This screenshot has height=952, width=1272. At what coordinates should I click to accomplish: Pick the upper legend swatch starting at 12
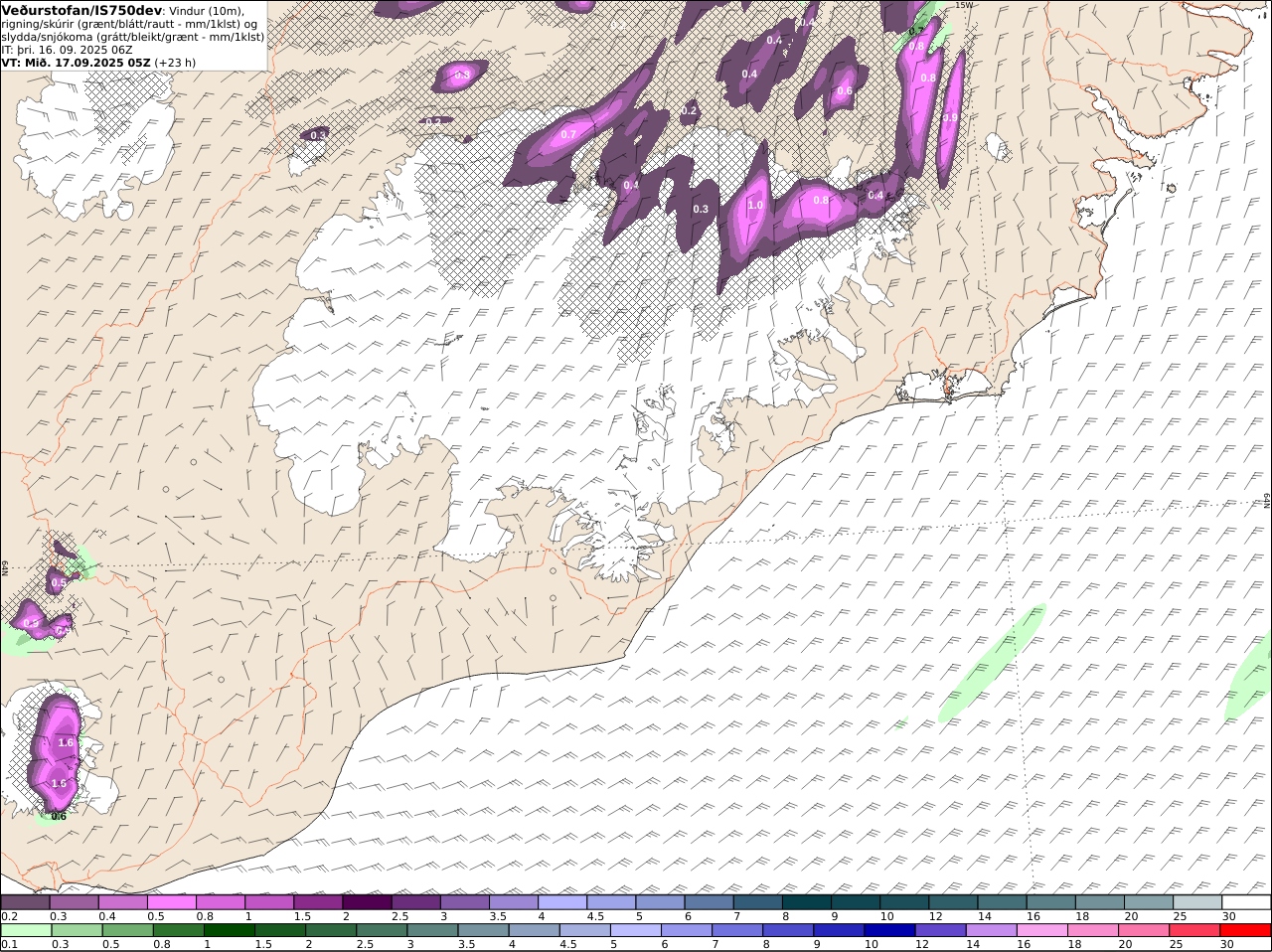[954, 902]
